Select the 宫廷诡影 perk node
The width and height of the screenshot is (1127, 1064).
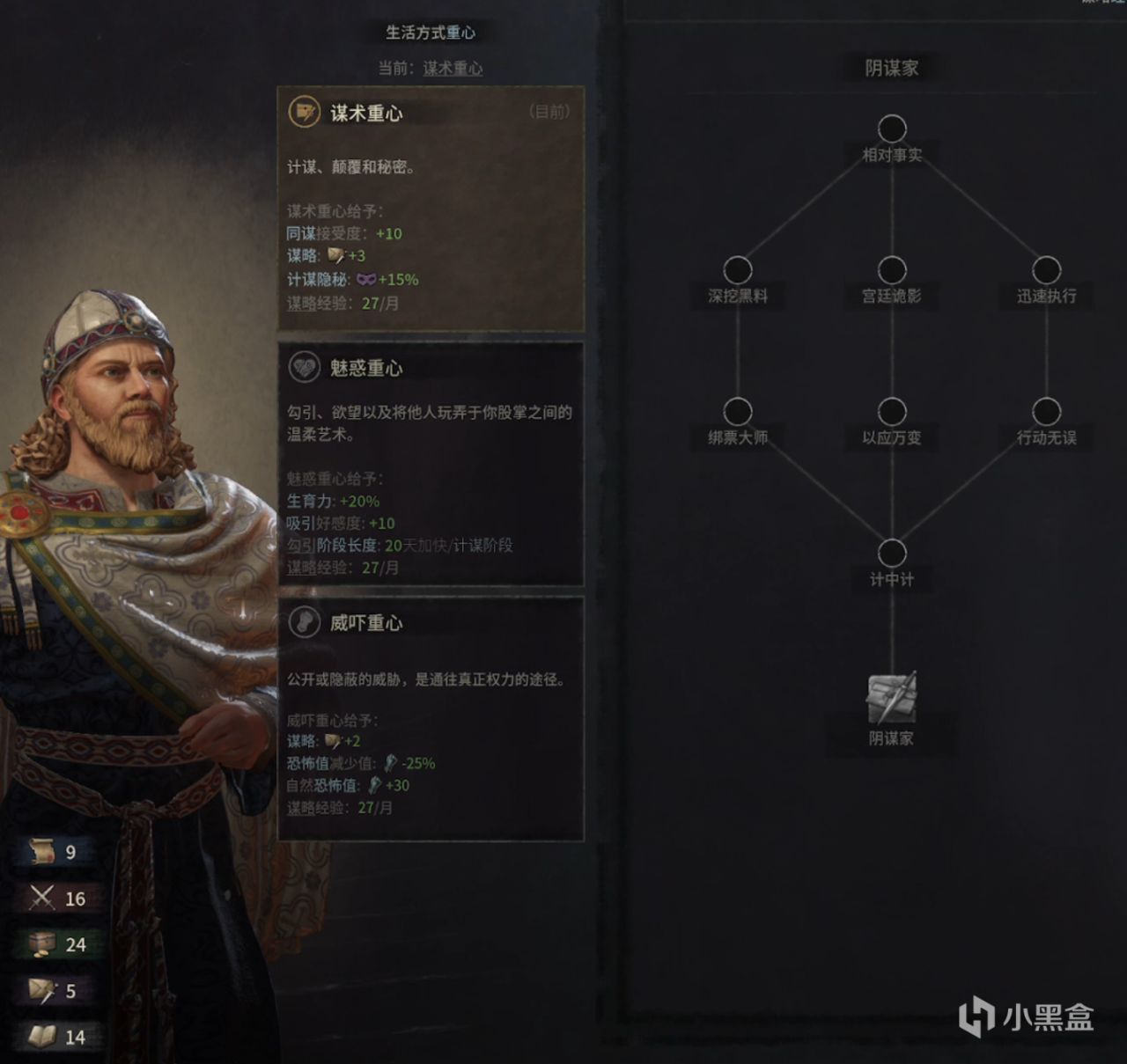[x=892, y=270]
